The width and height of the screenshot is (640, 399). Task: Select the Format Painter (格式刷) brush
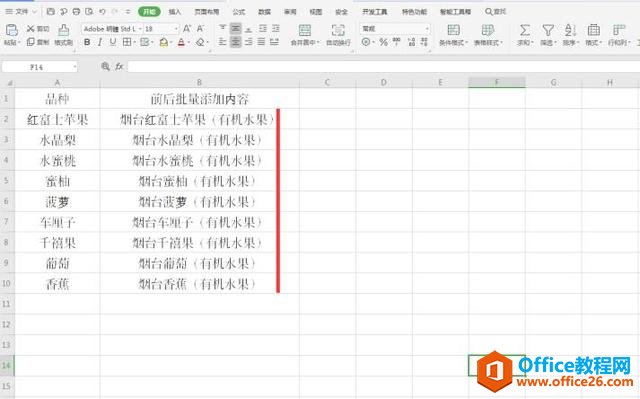(63, 35)
